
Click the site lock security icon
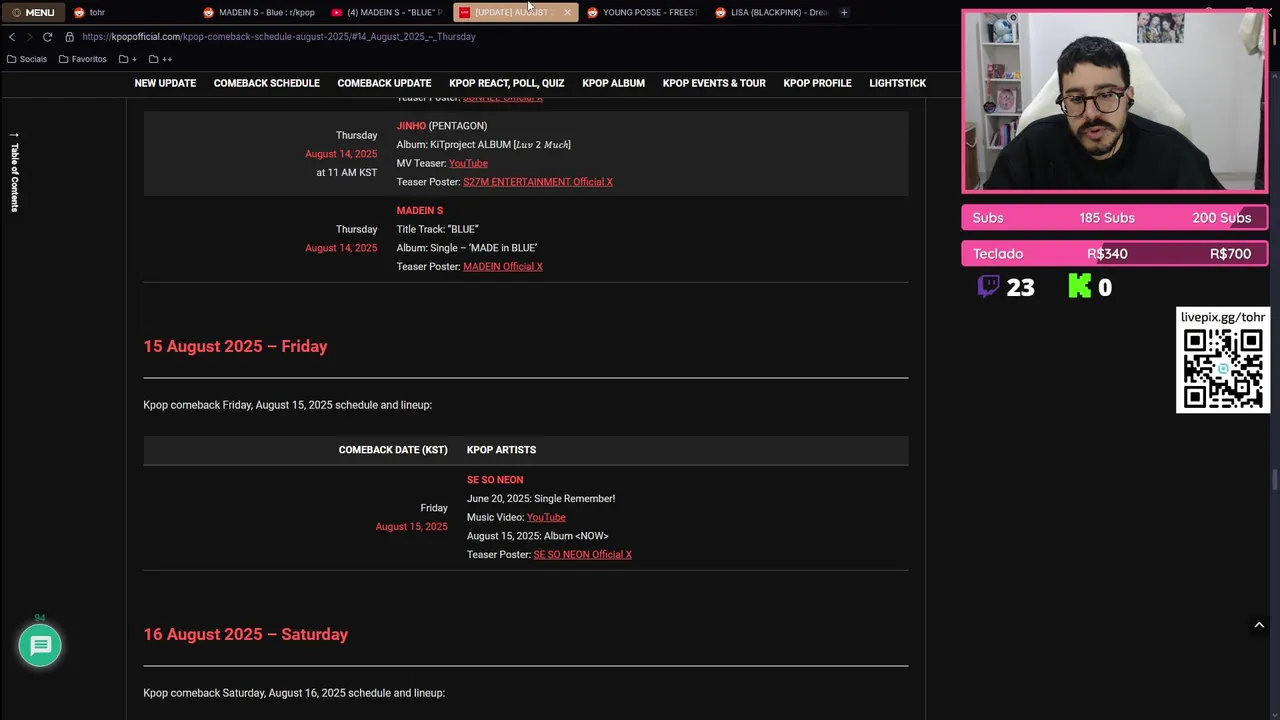click(69, 36)
